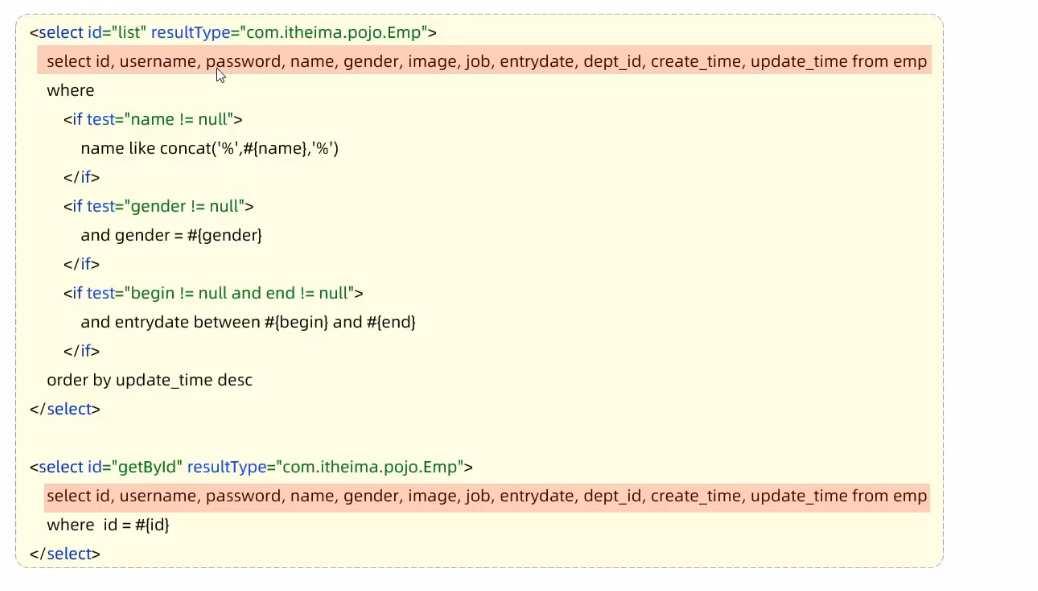Click the name like concat expression line
The image size is (1038, 591).
(209, 149)
